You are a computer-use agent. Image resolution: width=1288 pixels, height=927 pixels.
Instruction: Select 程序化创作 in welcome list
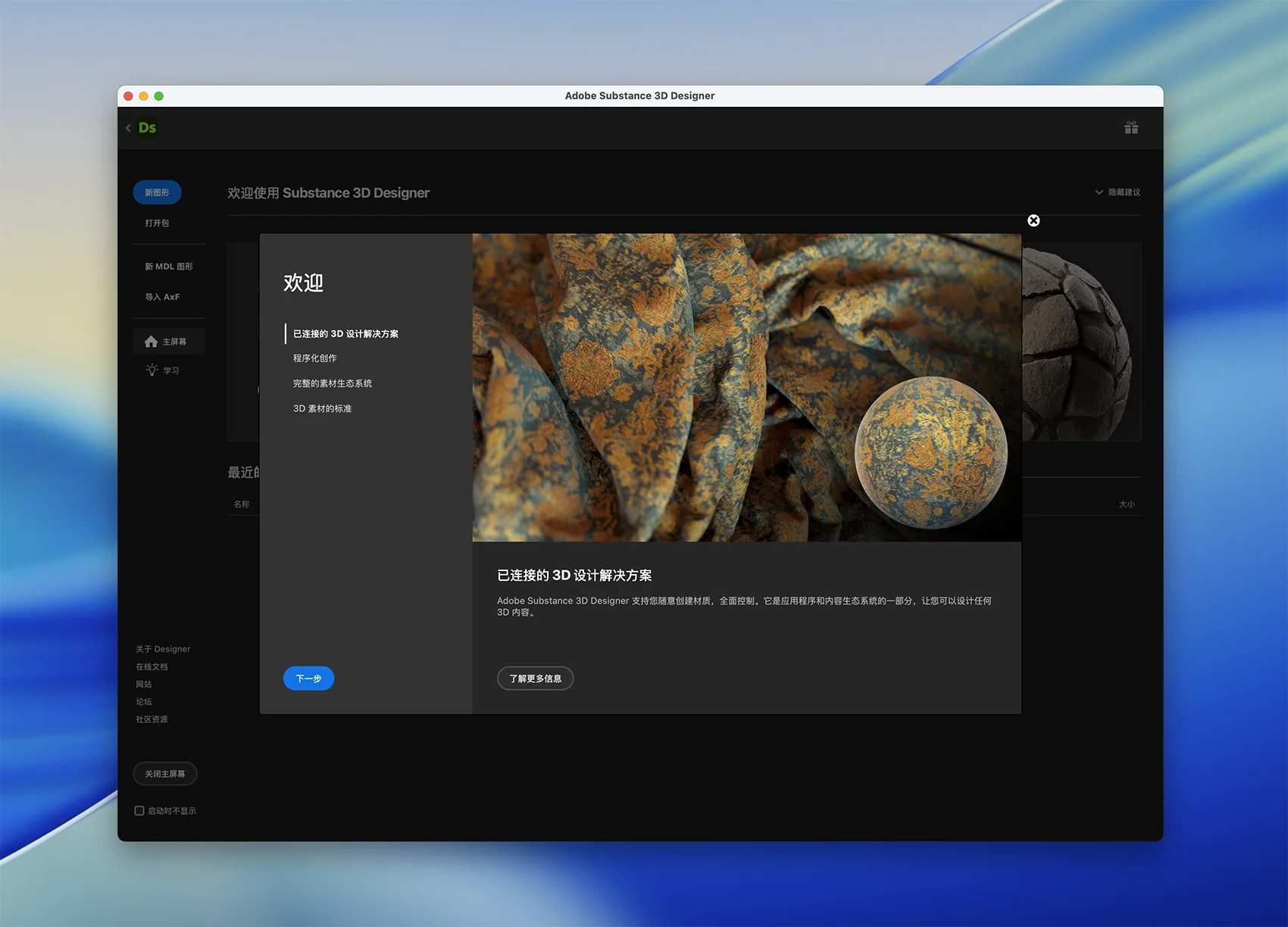tap(314, 358)
